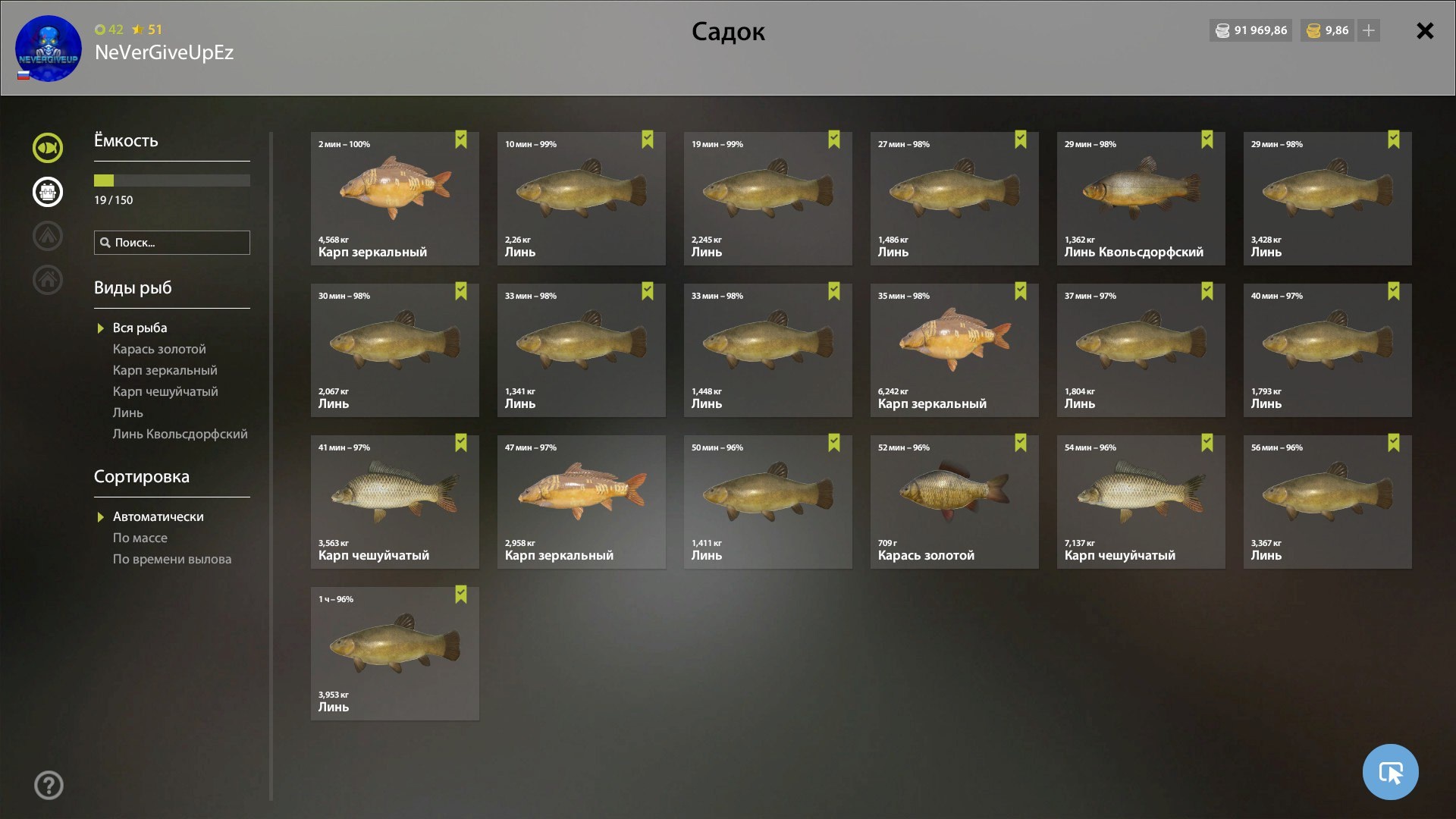Screen dimensions: 1456x819
Task: Toggle bookmark on Карась золотой card
Action: tap(1021, 443)
